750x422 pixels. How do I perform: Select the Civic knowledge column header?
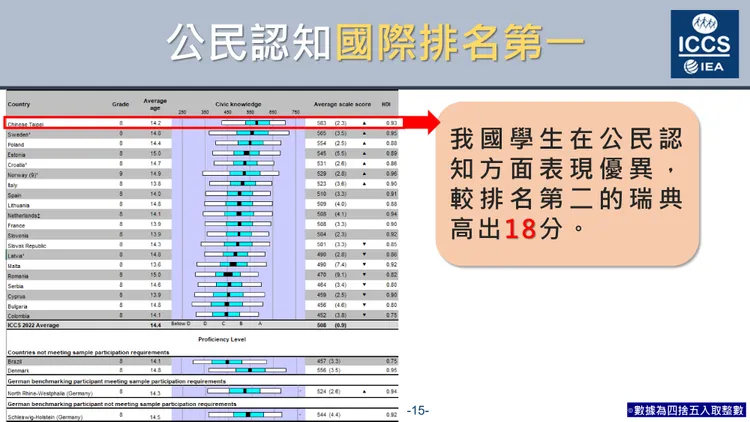tap(238, 104)
